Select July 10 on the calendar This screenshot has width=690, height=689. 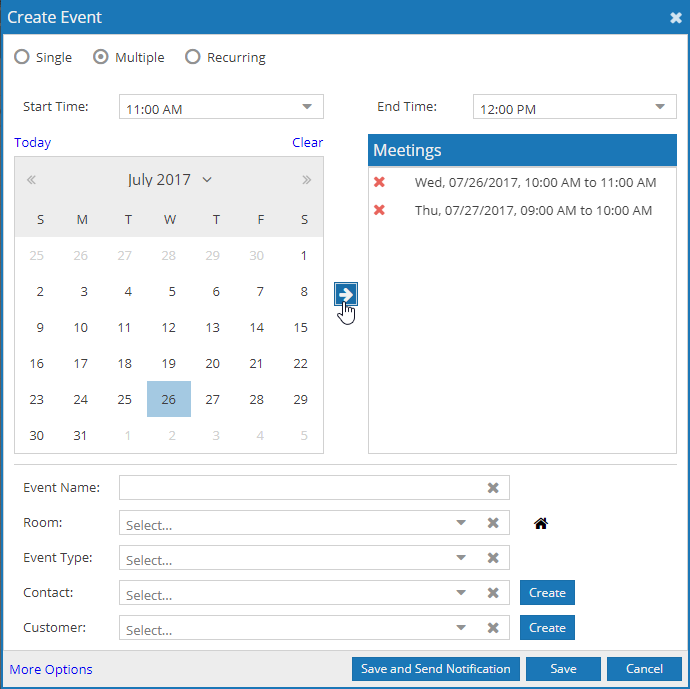(x=81, y=327)
